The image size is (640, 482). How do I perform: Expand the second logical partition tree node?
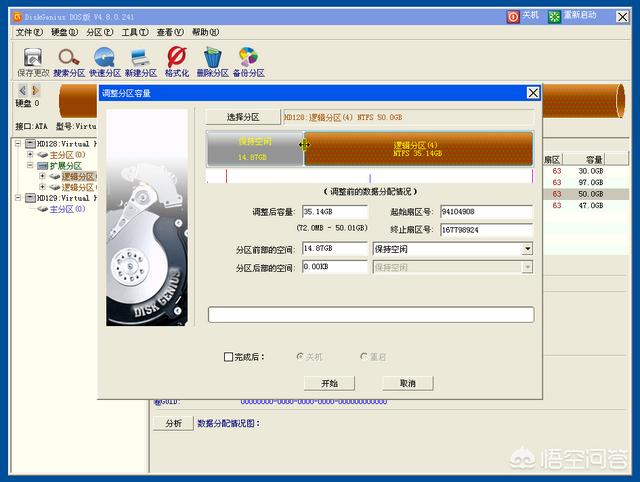[x=42, y=187]
